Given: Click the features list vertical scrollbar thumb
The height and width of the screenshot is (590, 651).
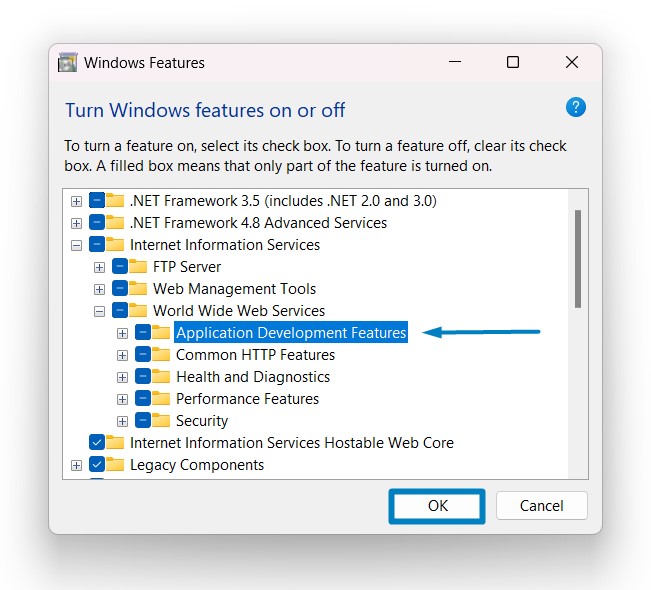Looking at the screenshot, I should [578, 259].
